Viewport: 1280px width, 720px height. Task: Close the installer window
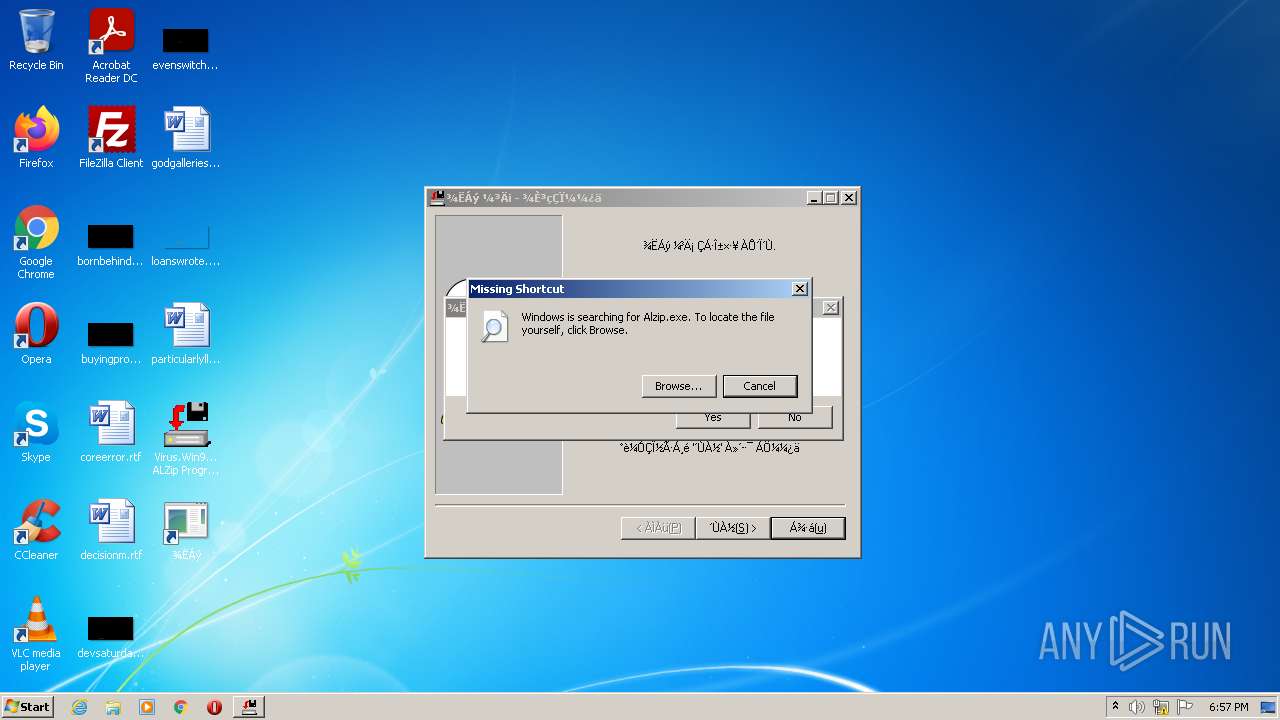[848, 198]
